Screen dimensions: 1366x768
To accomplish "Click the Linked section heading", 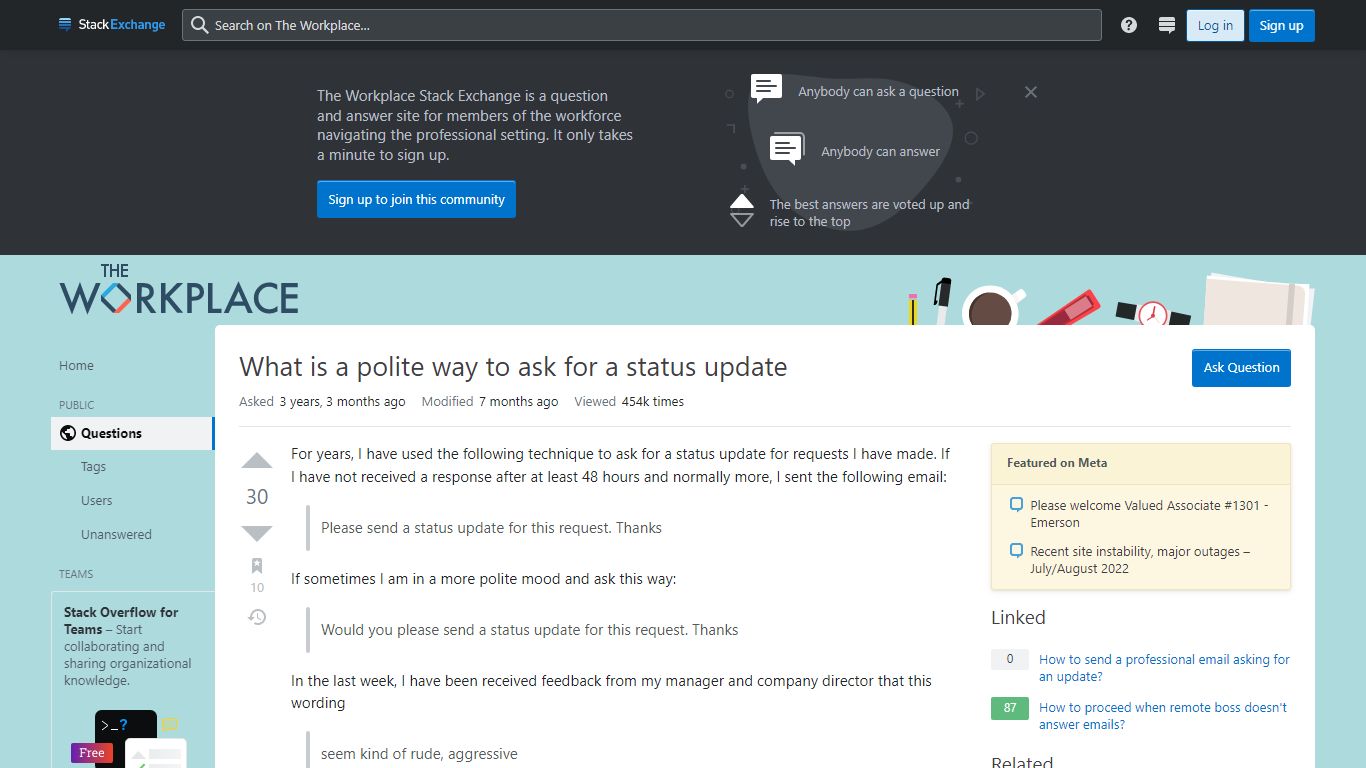I will point(1018,617).
